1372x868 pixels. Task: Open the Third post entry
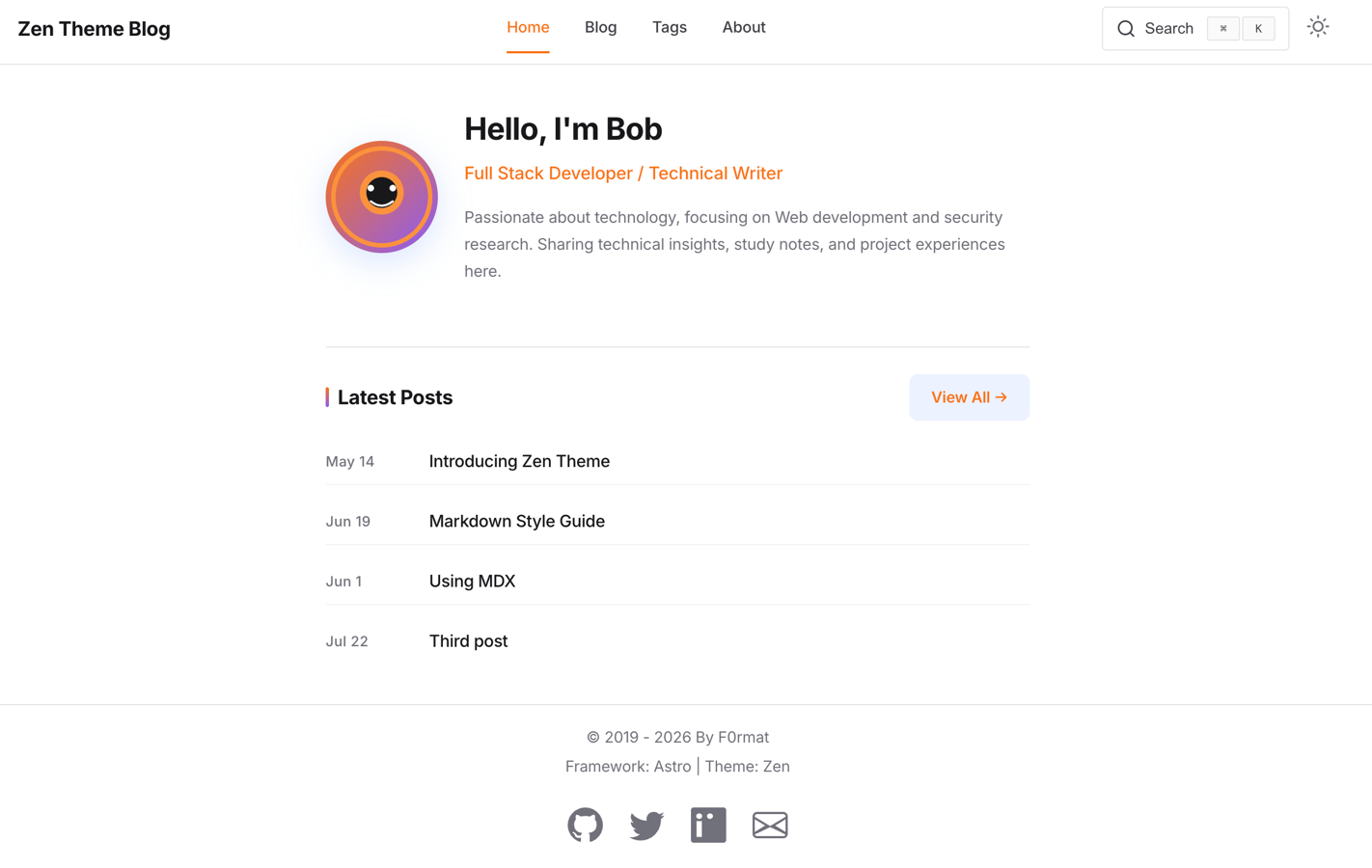point(468,640)
